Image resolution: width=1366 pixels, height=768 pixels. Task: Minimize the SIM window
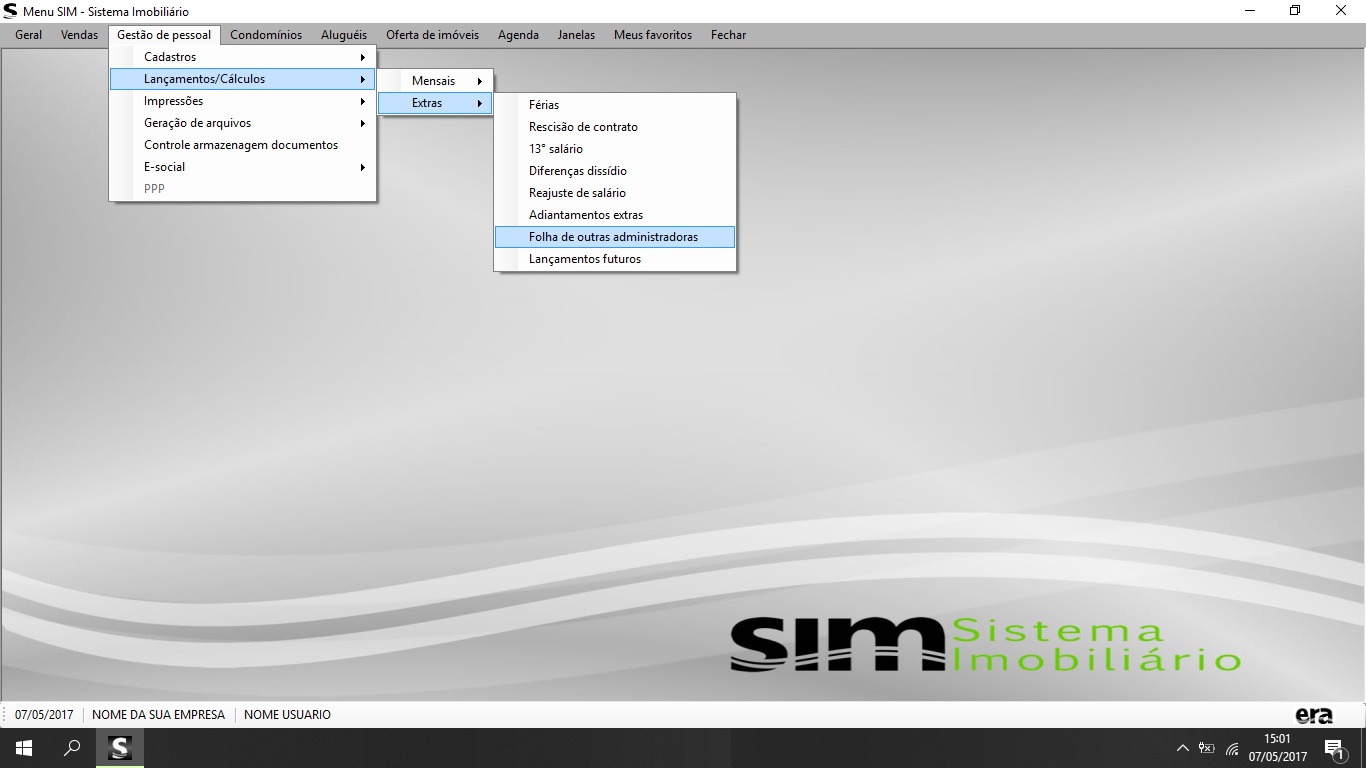(x=1250, y=11)
